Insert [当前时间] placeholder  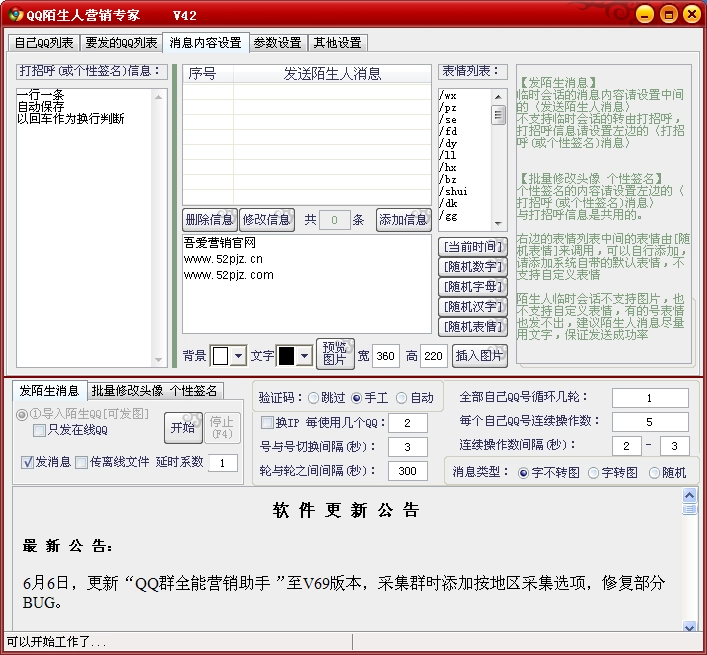pos(473,247)
